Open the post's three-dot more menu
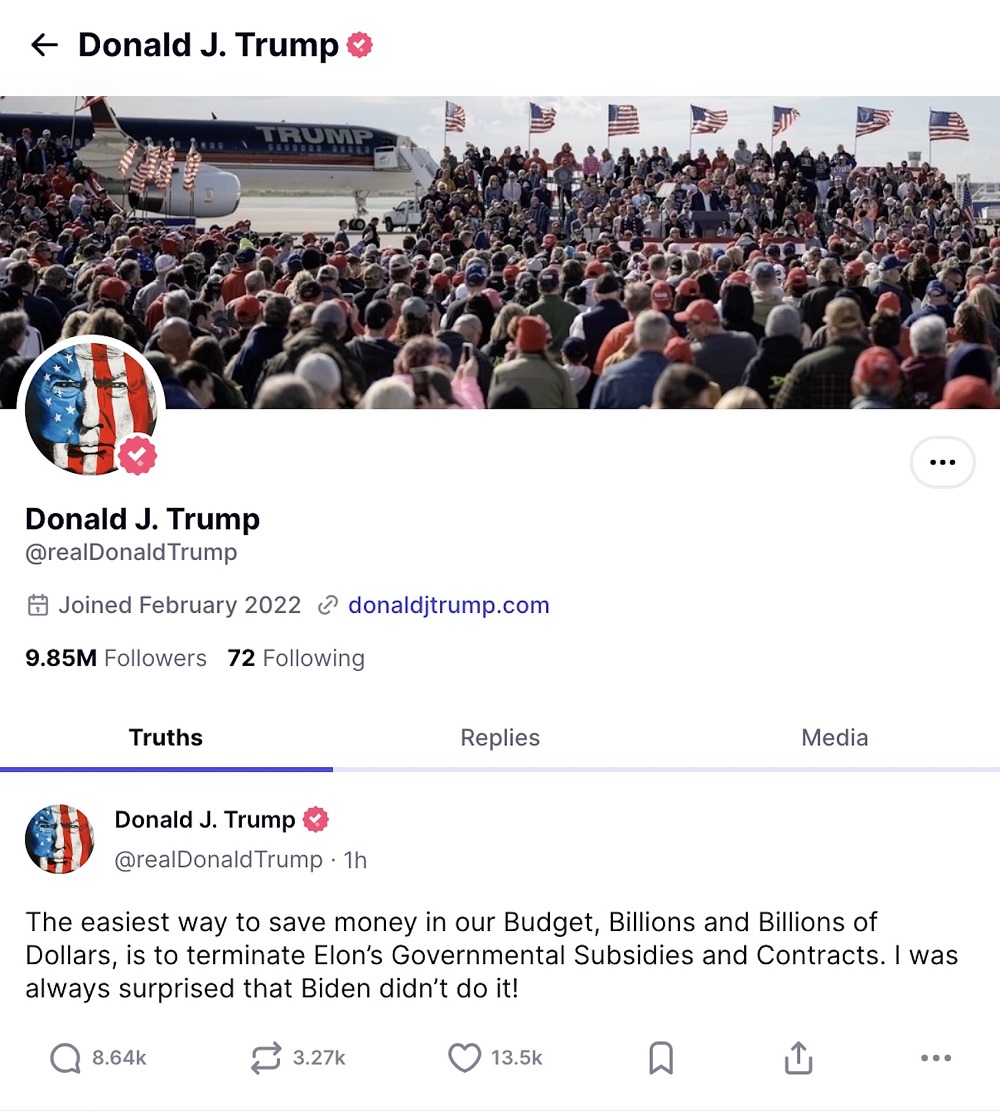The height and width of the screenshot is (1111, 1000). coord(936,1058)
